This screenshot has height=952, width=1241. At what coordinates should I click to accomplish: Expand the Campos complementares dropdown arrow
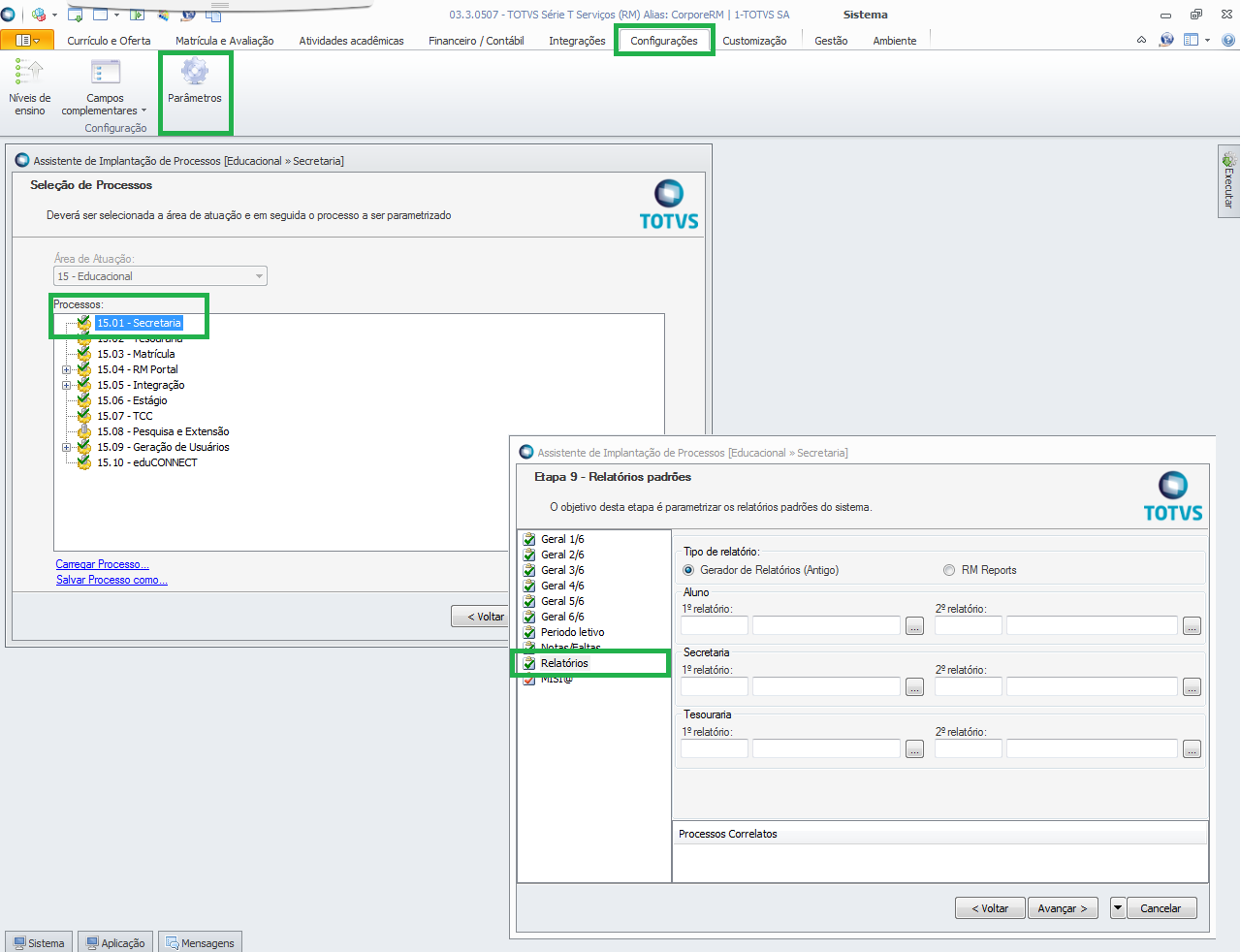click(x=143, y=111)
